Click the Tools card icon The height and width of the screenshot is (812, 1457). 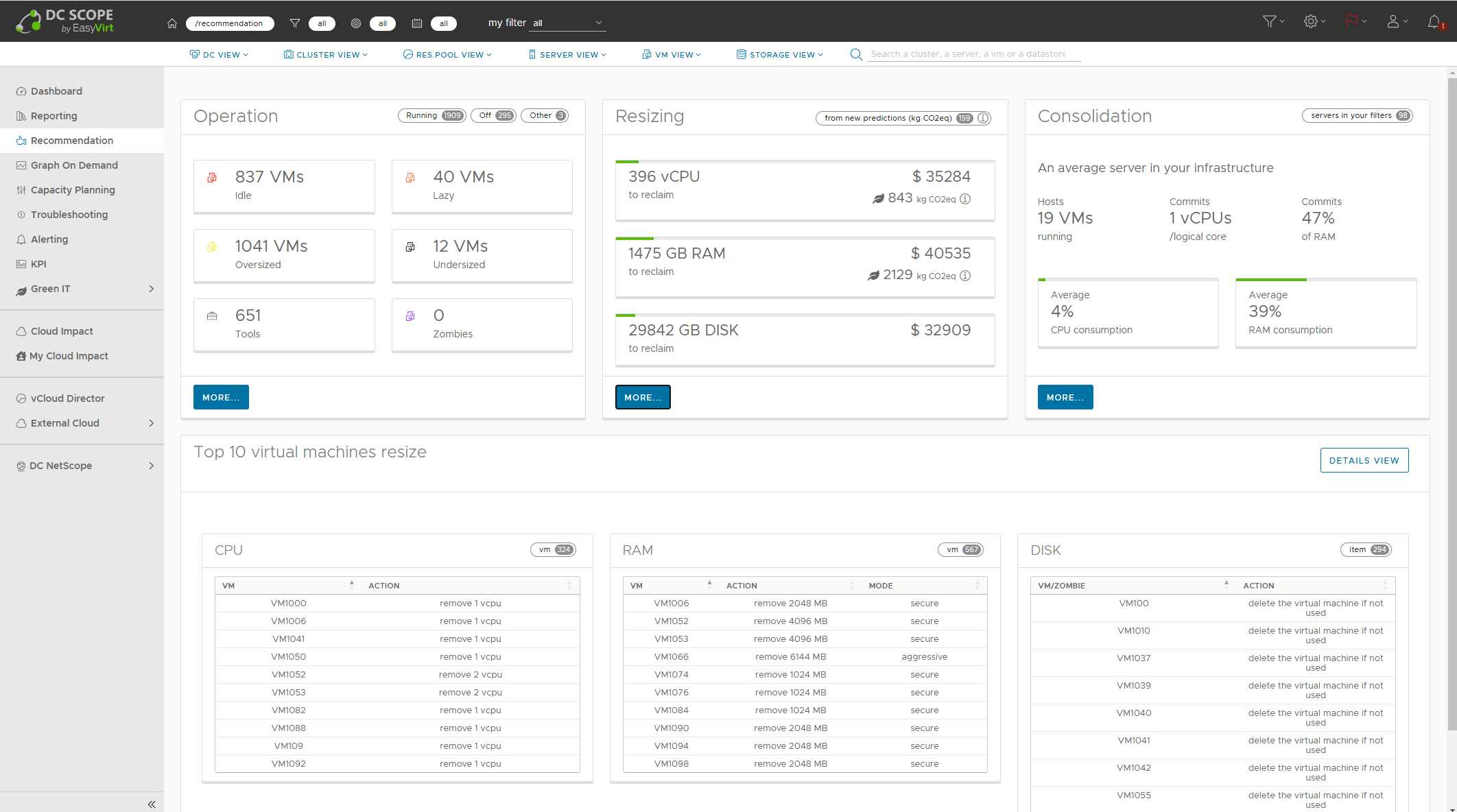212,316
